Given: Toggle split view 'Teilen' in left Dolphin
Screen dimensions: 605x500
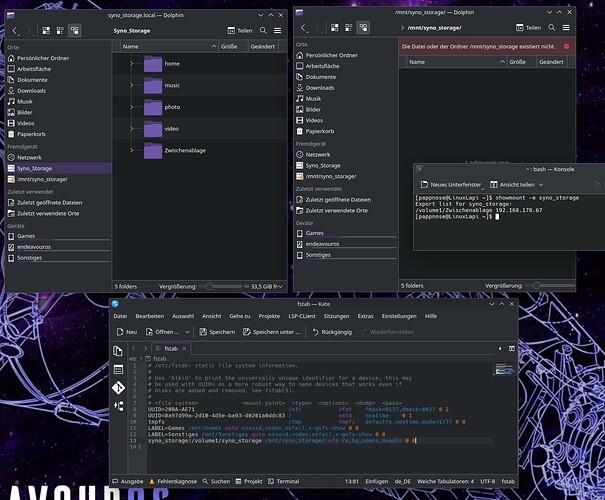Looking at the screenshot, I should pyautogui.click(x=240, y=30).
